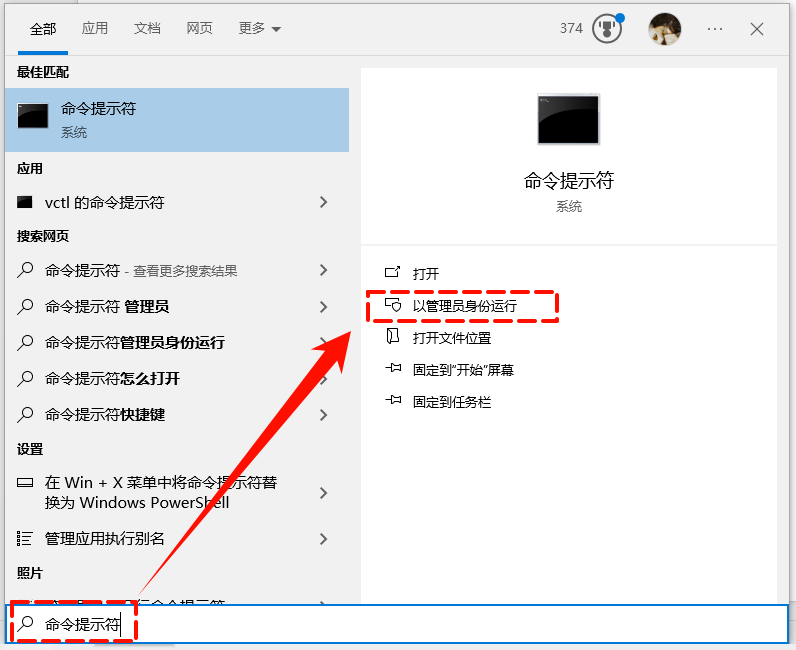
Task: Click pin icon beside 固定到任务栏
Action: click(393, 400)
